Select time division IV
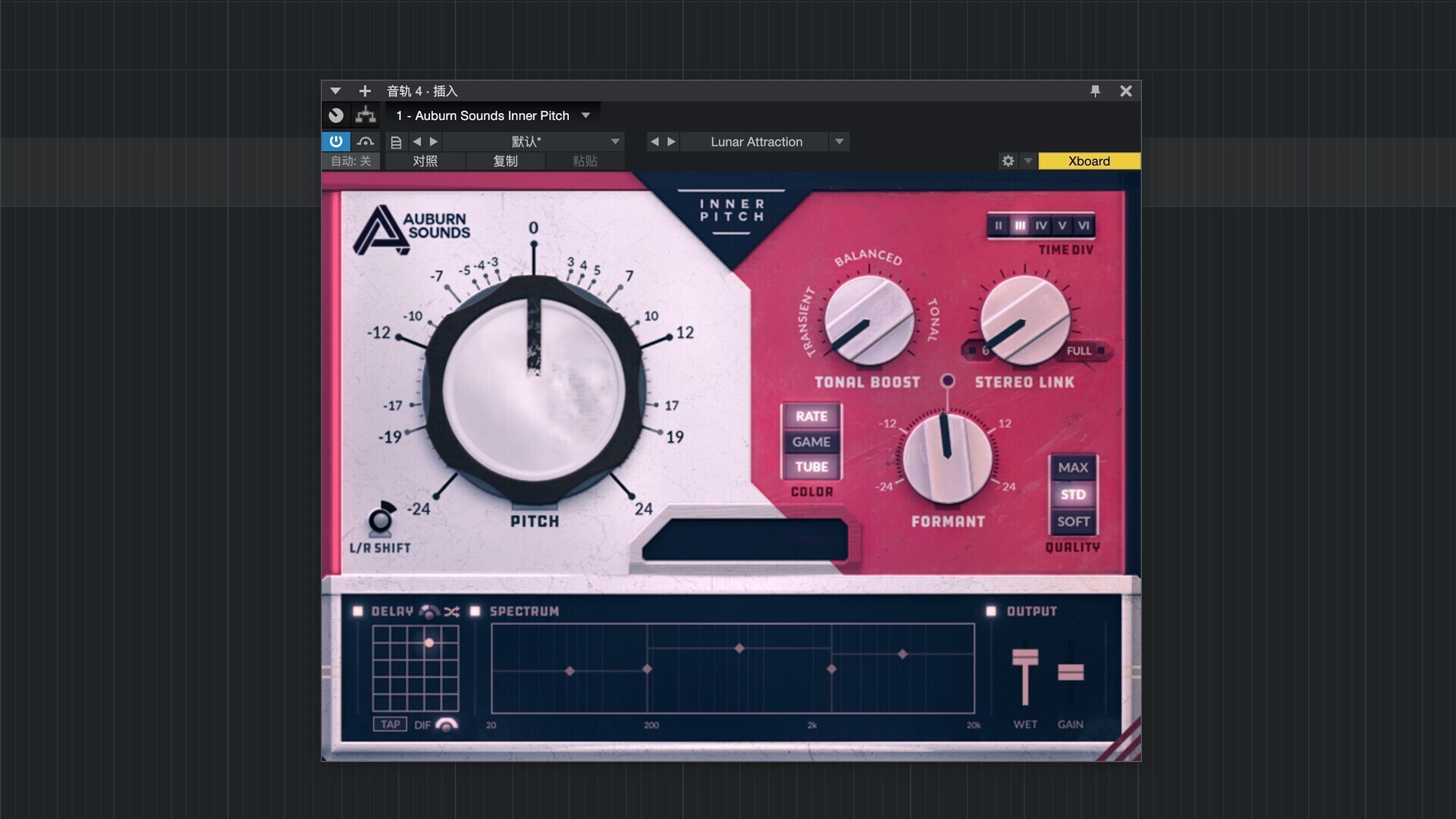The image size is (1456, 819). (x=1041, y=225)
